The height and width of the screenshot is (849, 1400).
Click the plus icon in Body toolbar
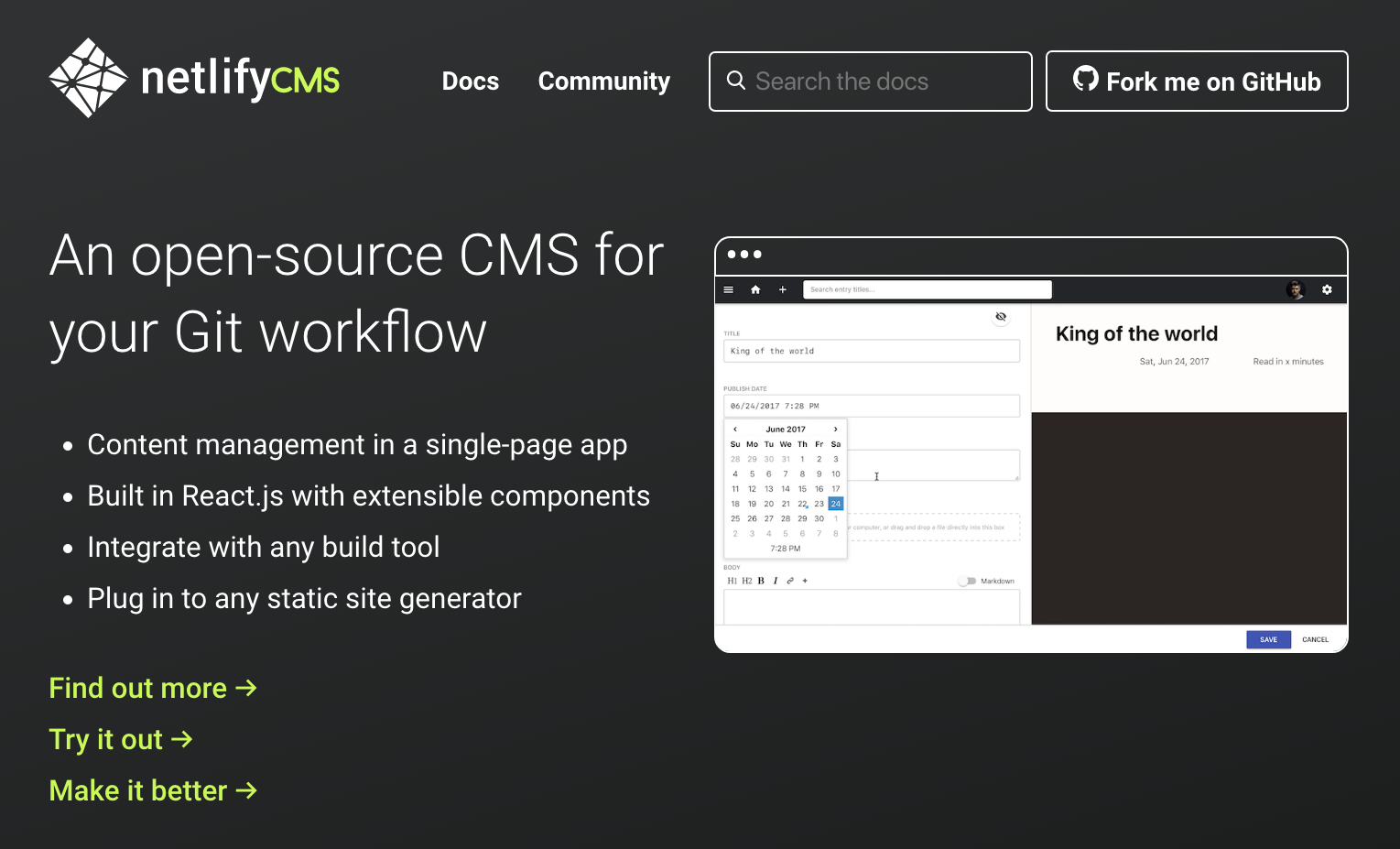(x=805, y=581)
